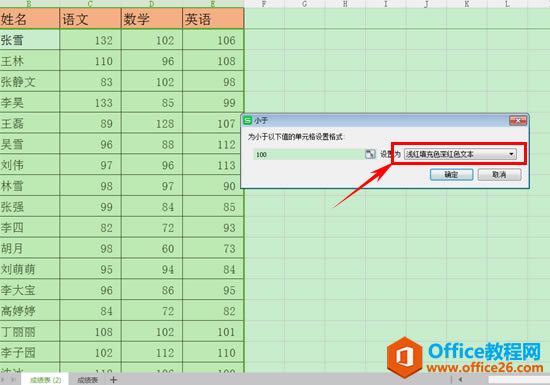Select the 数学 header cell
550x385 pixels.
152,19
